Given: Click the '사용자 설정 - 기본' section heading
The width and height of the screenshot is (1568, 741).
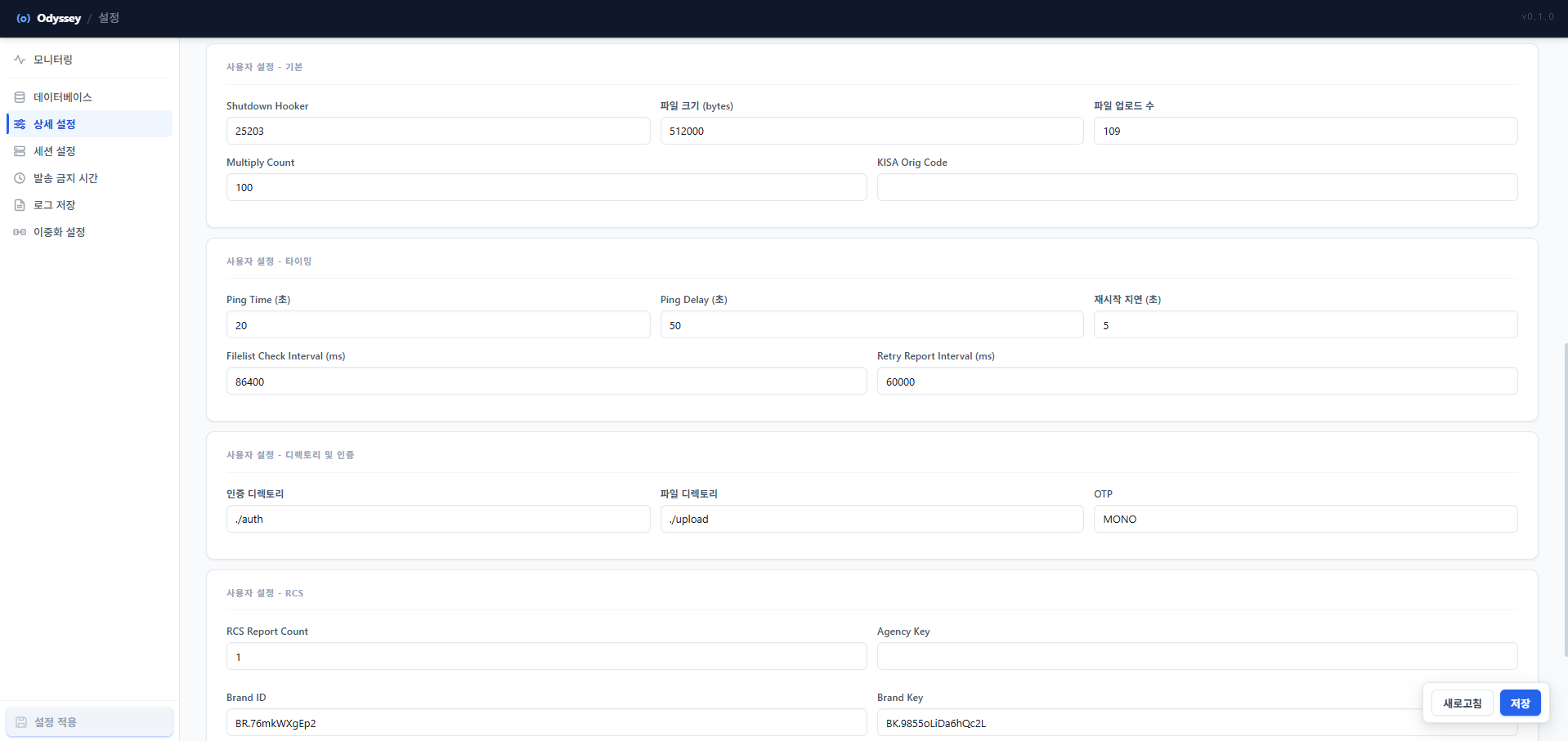Looking at the screenshot, I should (x=264, y=67).
